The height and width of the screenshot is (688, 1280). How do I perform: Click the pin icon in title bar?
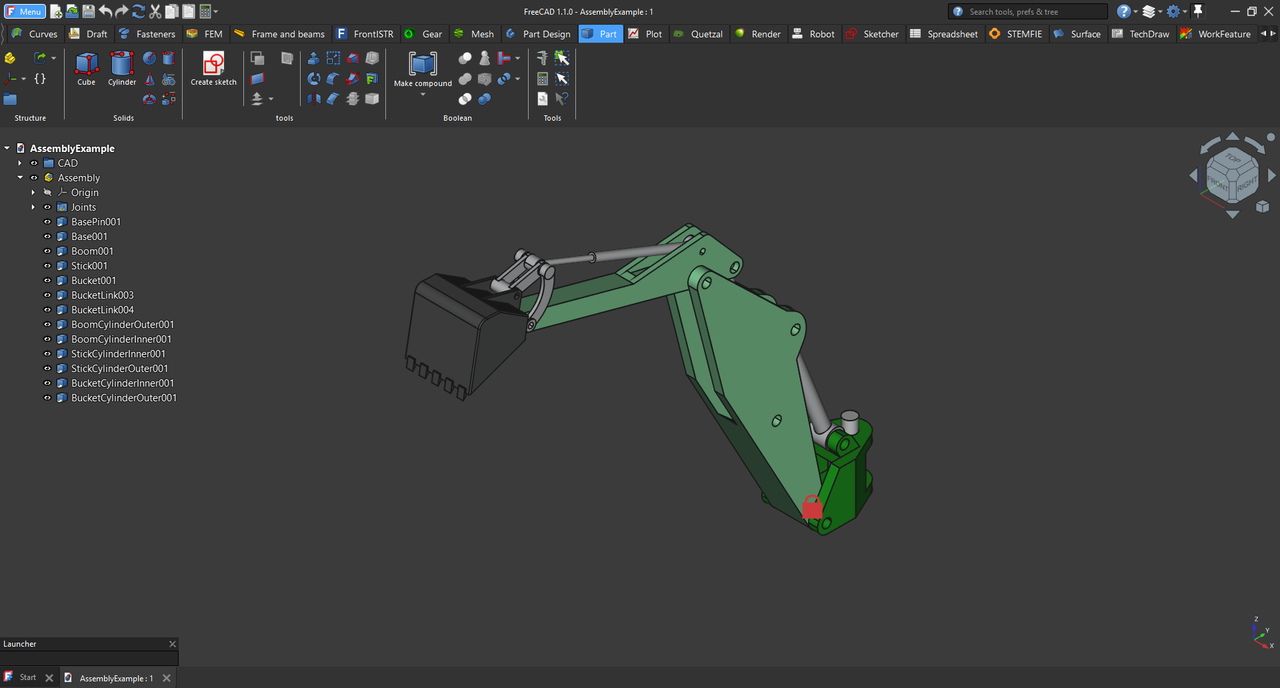(1198, 11)
